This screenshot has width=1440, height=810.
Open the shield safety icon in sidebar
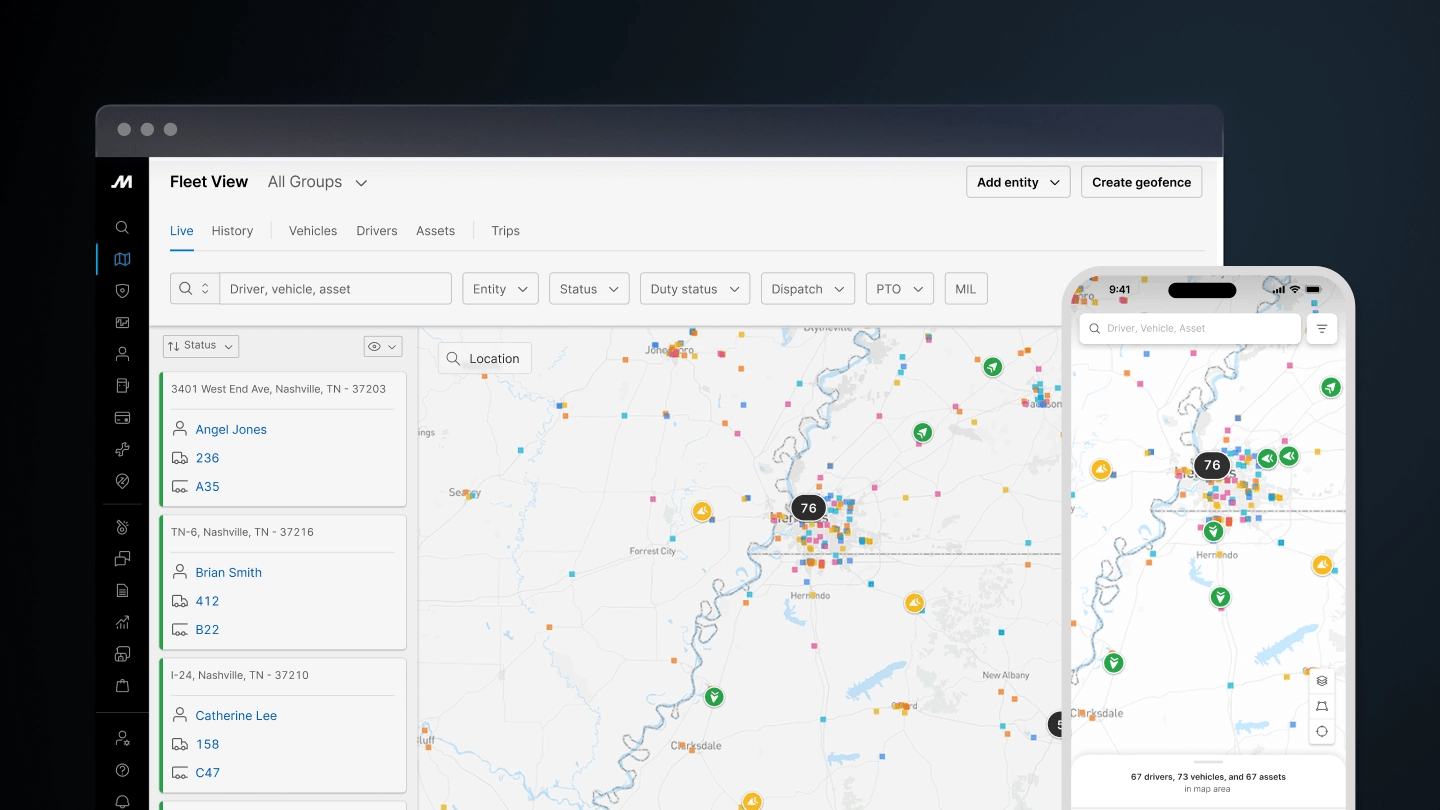tap(122, 291)
